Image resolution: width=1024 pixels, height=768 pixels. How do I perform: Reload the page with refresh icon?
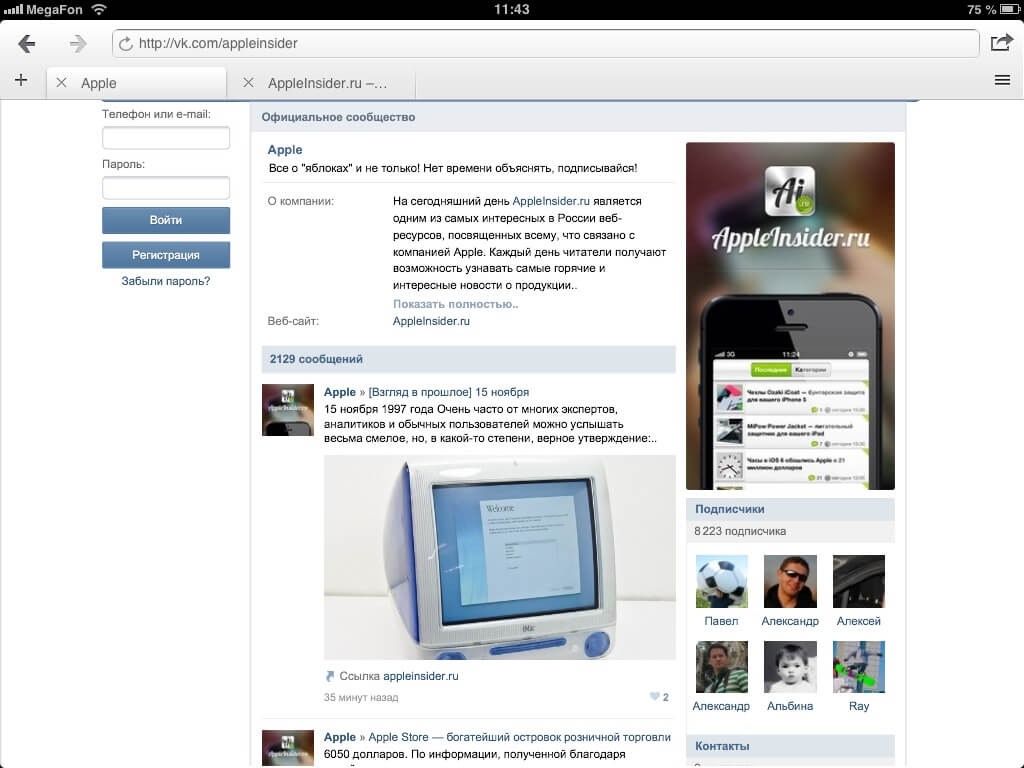click(126, 44)
